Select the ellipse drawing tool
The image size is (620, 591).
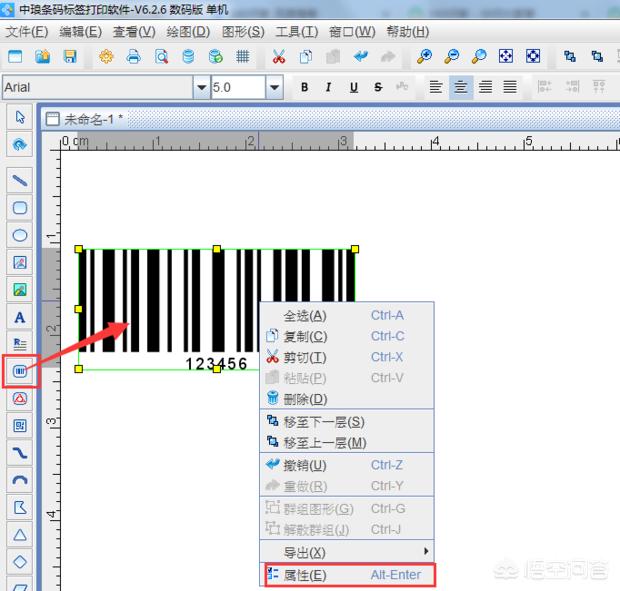point(20,235)
